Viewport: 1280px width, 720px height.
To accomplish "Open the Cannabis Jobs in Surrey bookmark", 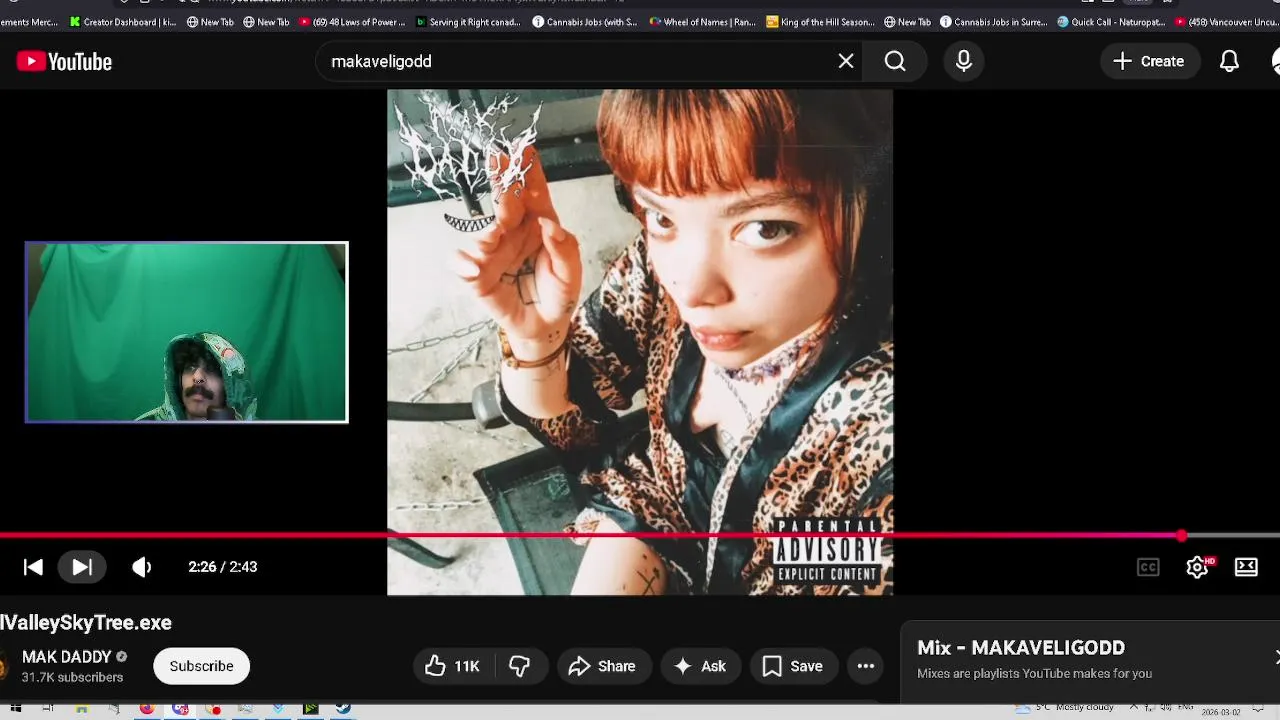I will point(993,22).
